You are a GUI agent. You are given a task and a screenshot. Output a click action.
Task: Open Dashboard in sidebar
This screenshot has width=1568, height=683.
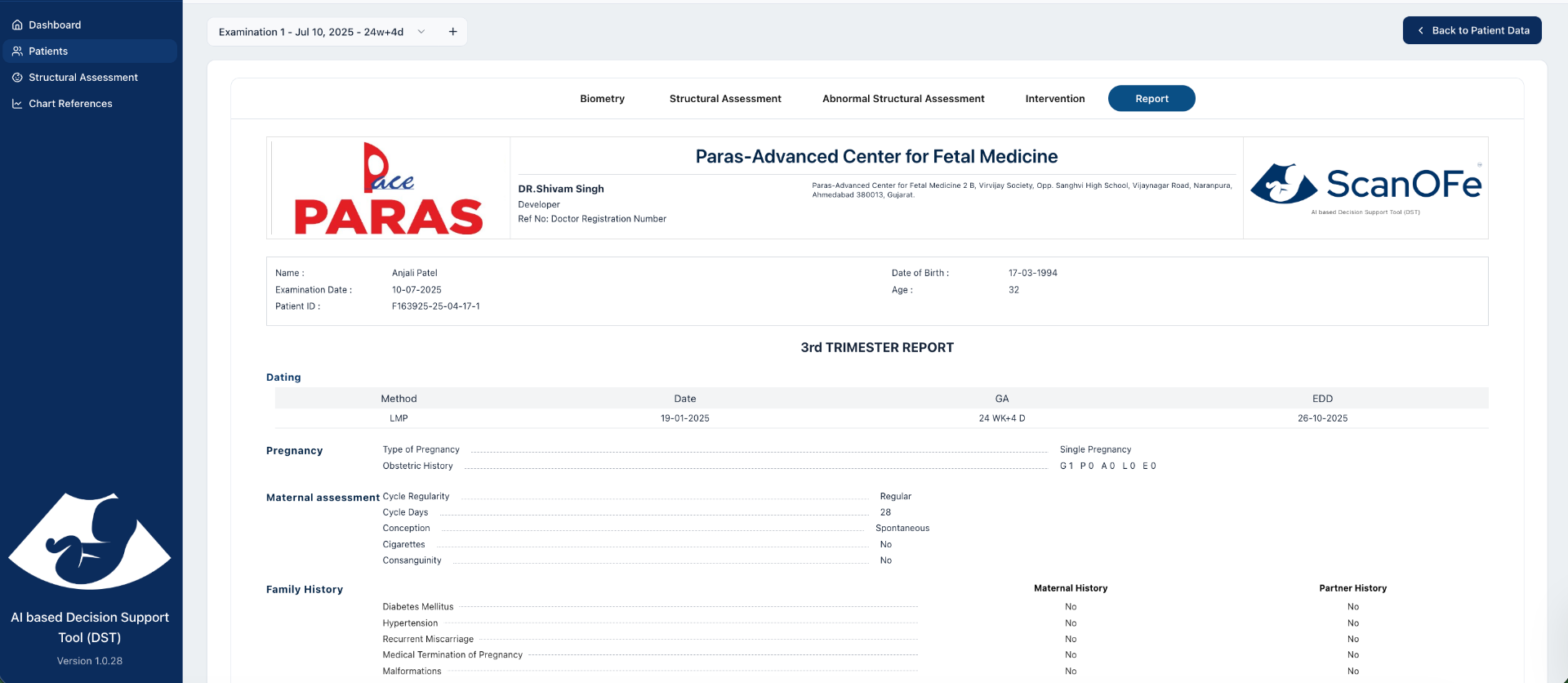[x=90, y=25]
